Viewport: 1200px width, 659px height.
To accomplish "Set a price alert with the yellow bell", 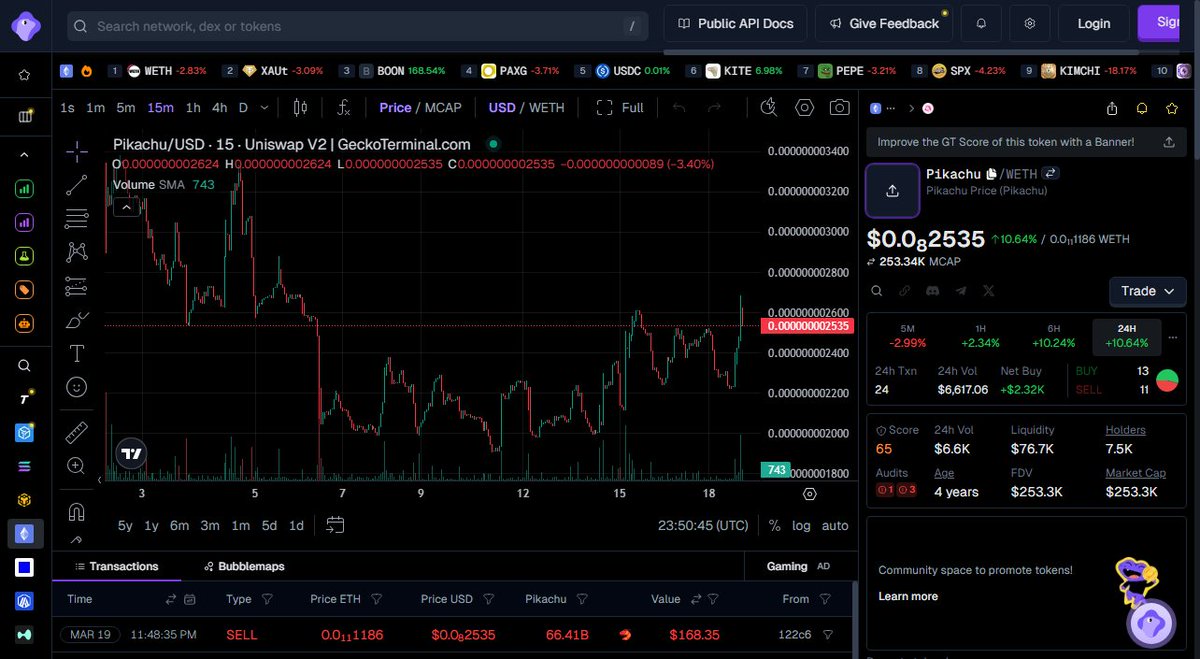I will pos(1142,108).
